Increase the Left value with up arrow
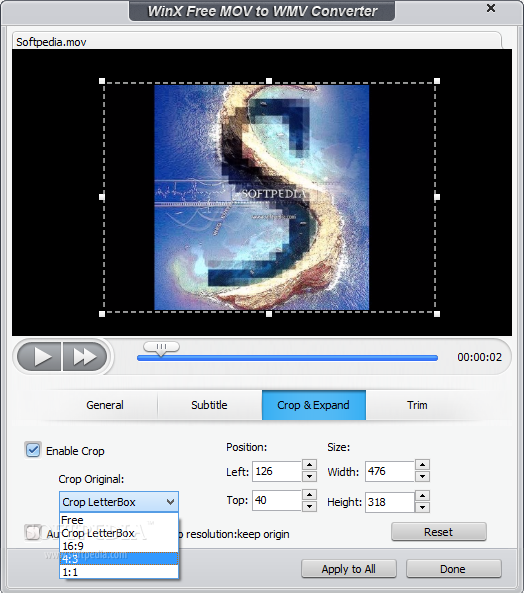 point(310,465)
